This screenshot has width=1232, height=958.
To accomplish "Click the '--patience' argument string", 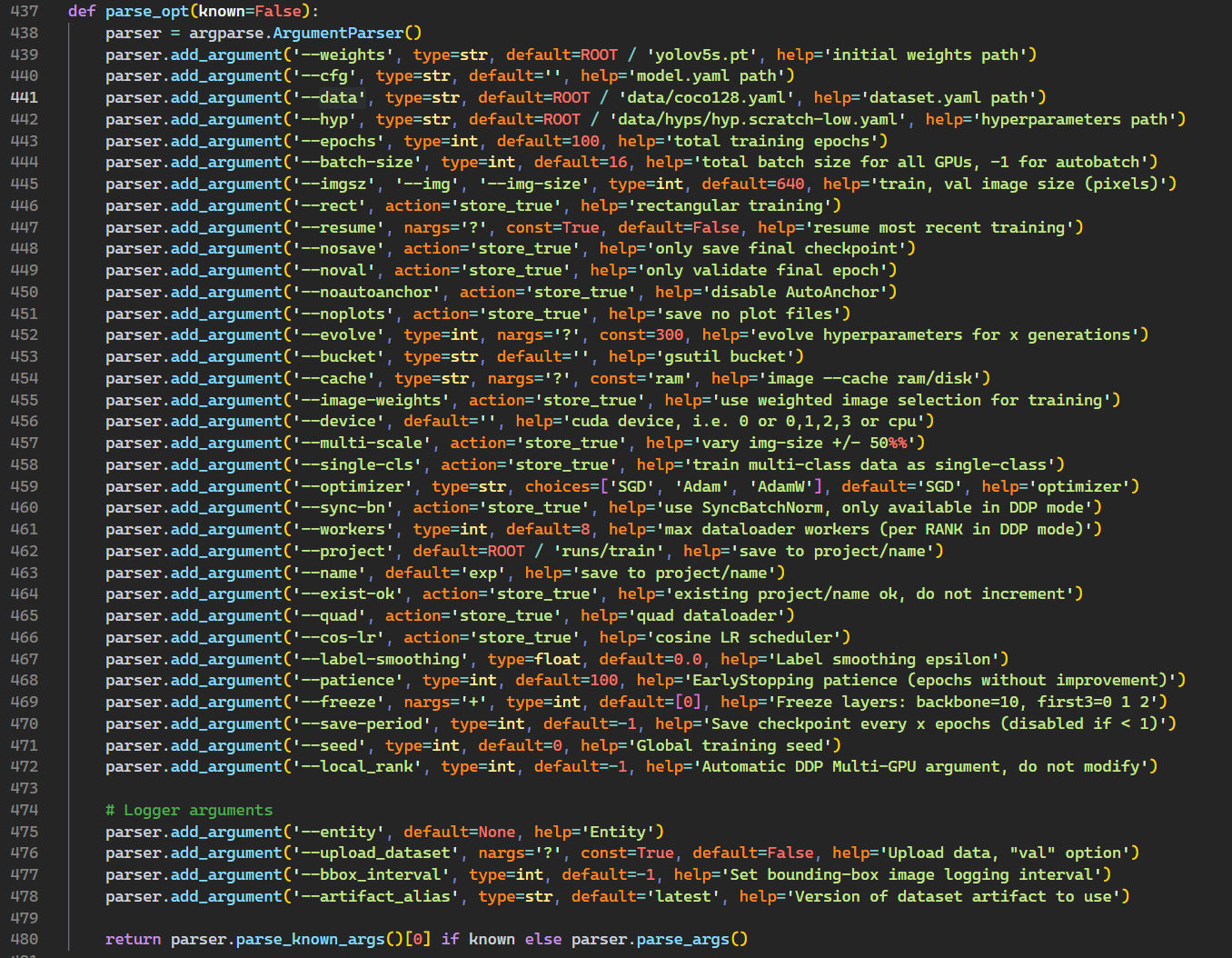I will [348, 681].
